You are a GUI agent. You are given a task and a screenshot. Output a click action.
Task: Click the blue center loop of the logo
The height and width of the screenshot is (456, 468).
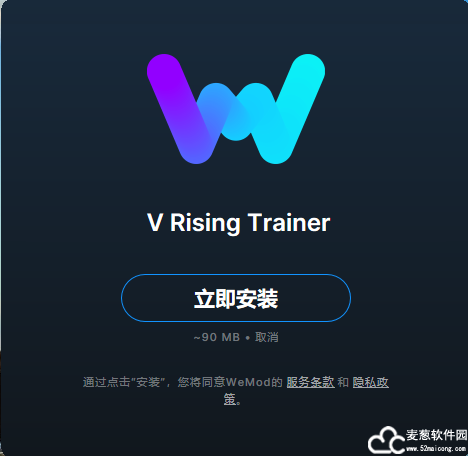point(236,112)
